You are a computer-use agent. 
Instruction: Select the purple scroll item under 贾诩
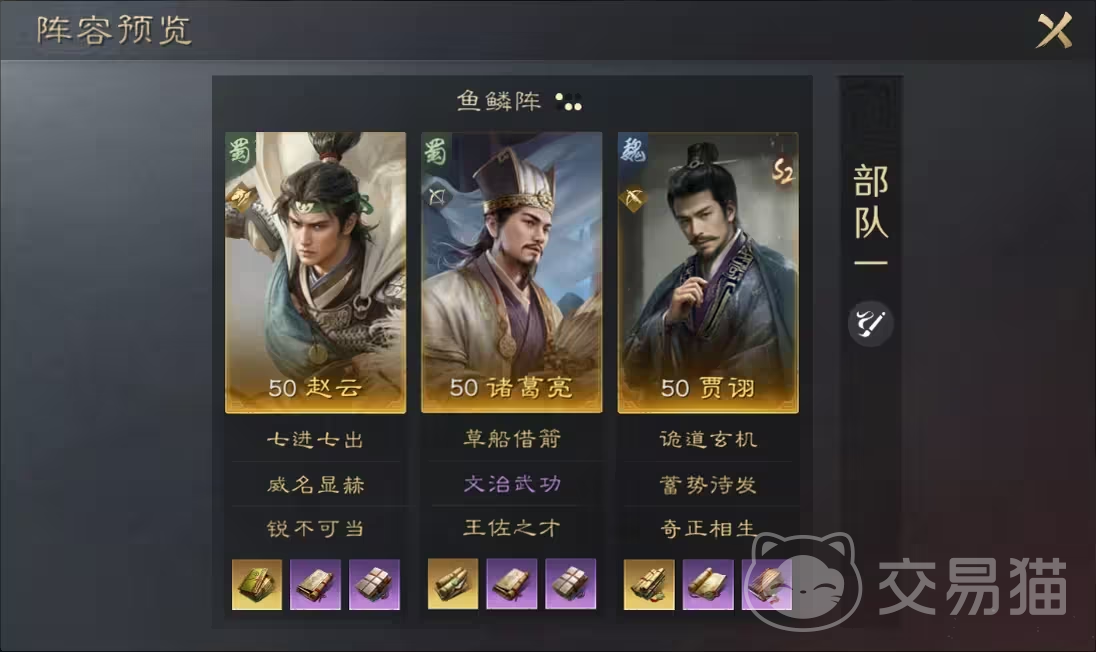pos(708,584)
